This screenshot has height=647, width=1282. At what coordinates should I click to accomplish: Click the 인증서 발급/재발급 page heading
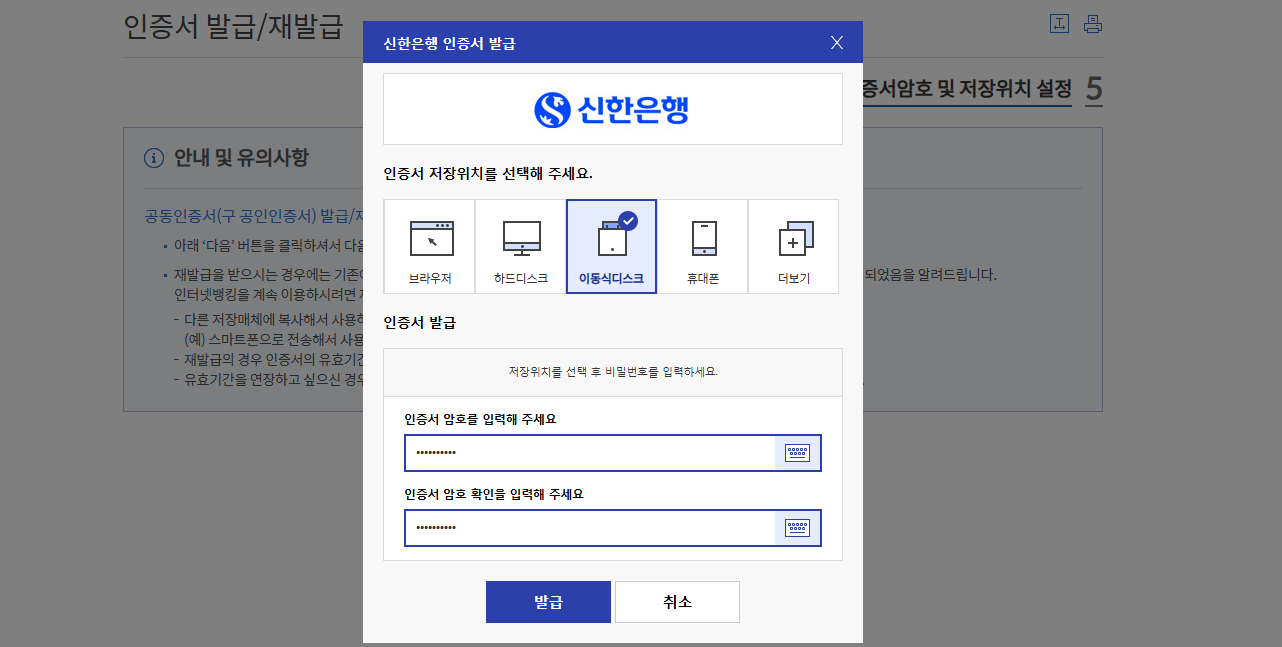(233, 27)
